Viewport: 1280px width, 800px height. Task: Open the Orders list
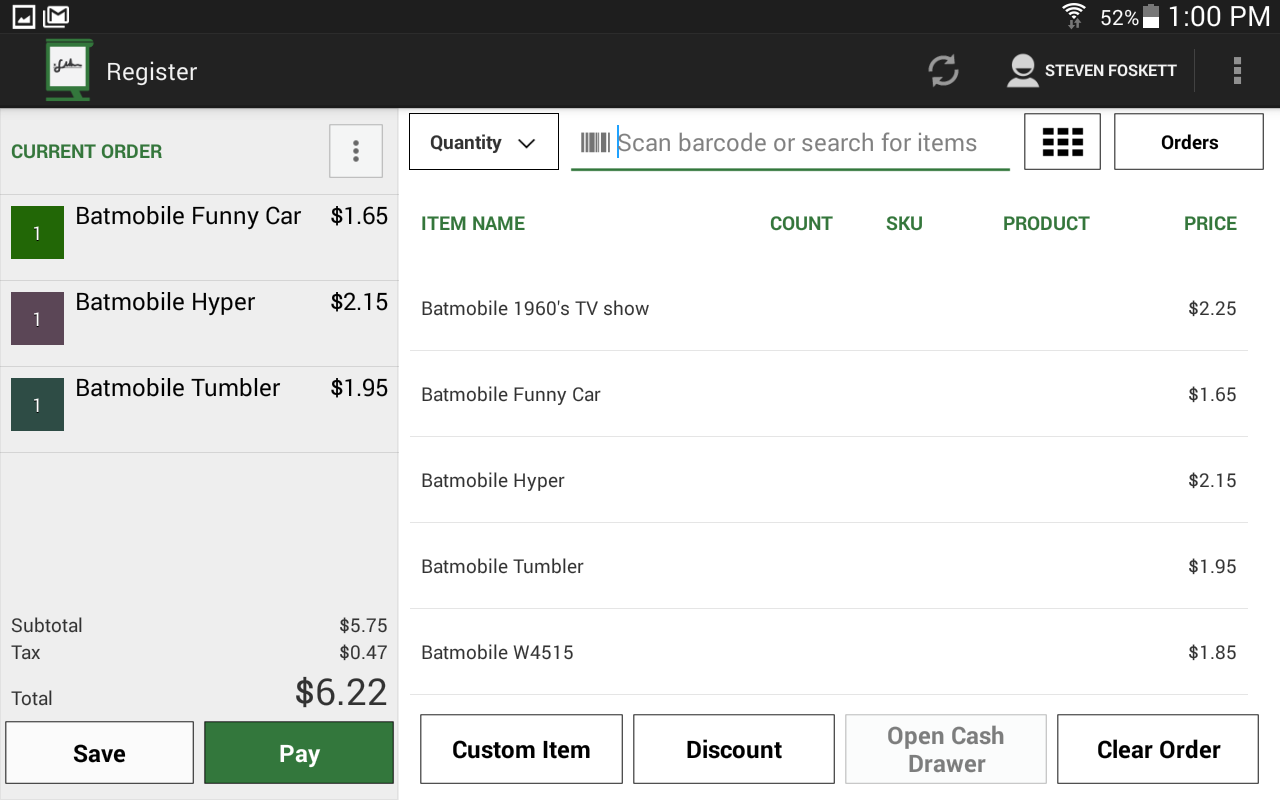click(1189, 142)
